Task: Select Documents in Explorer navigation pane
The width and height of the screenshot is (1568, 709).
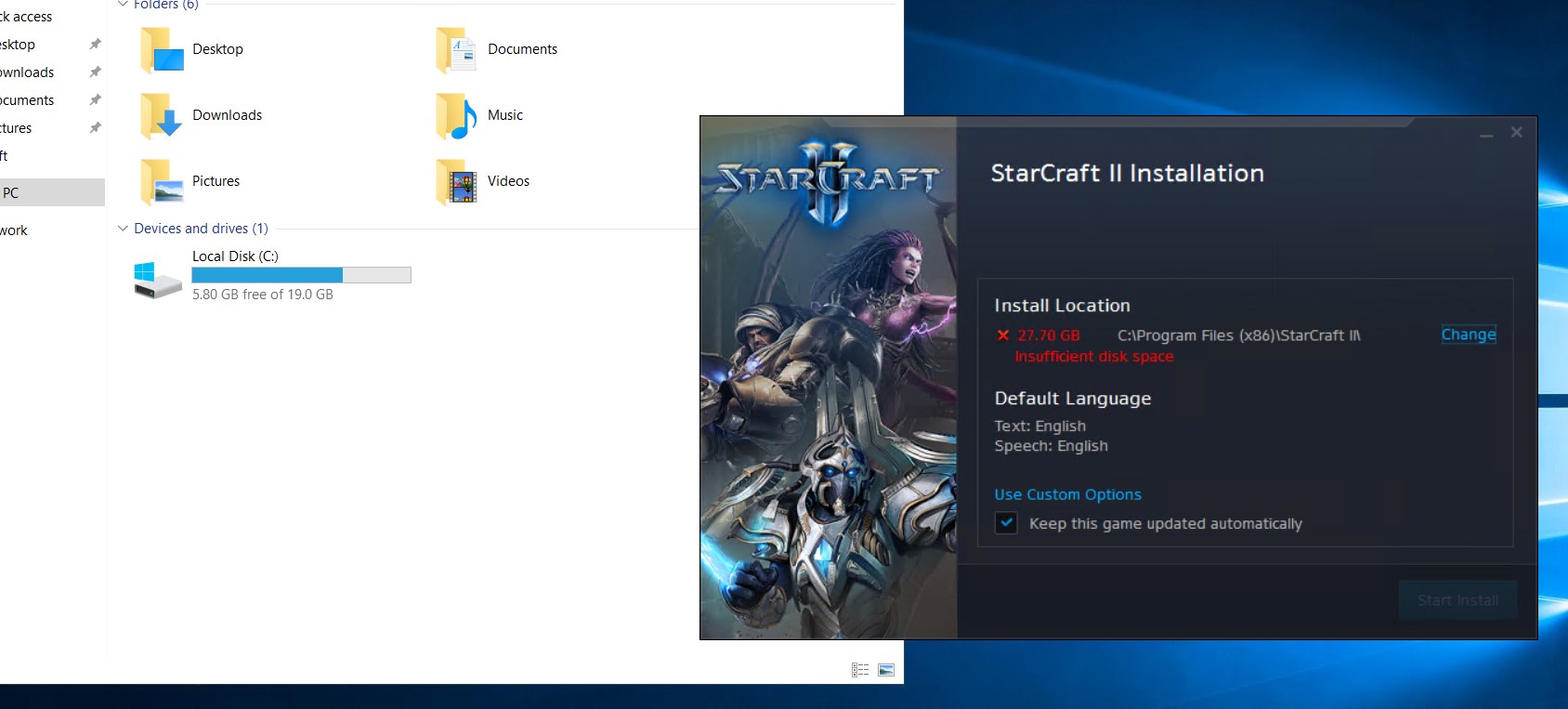Action: 27,100
